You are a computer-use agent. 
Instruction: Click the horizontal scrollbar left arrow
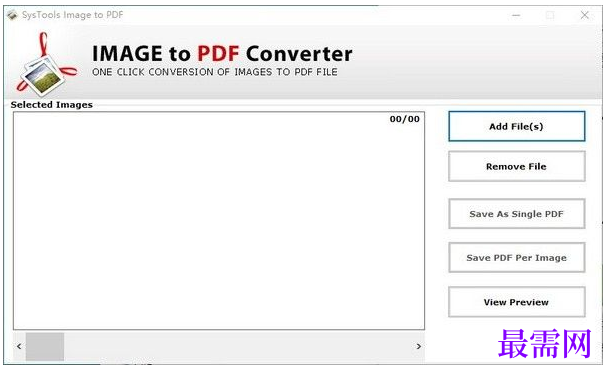[19, 346]
